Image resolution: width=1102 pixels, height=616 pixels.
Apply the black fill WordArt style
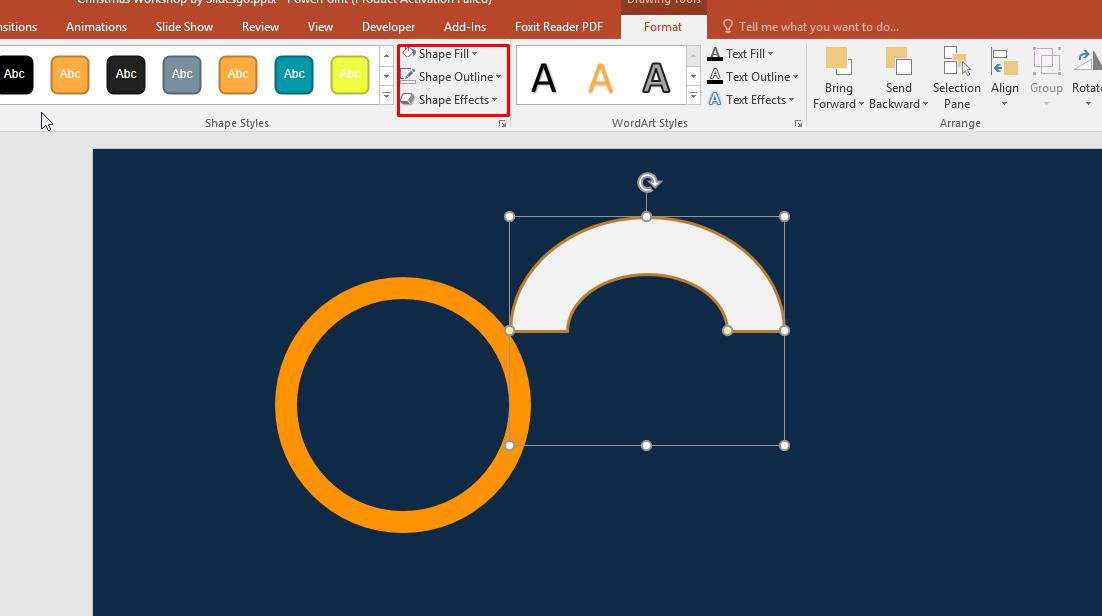[544, 77]
